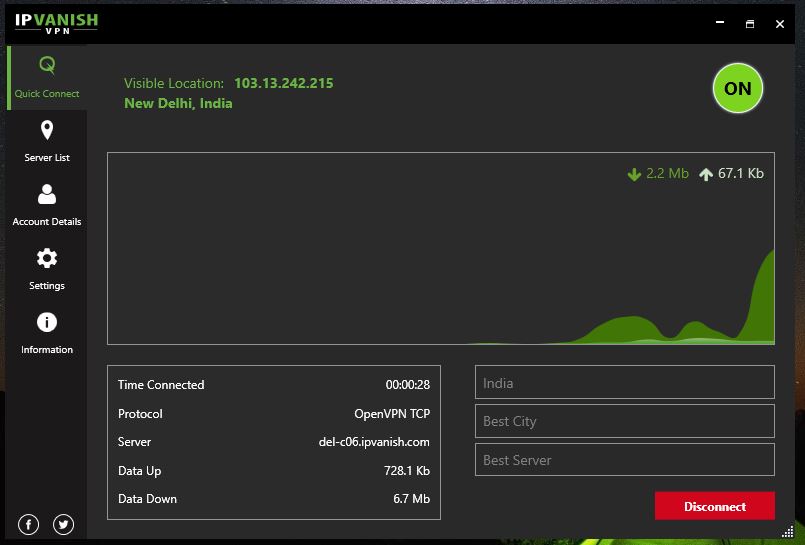Click the 728.1 Kb data up value
The height and width of the screenshot is (545, 805).
click(407, 471)
